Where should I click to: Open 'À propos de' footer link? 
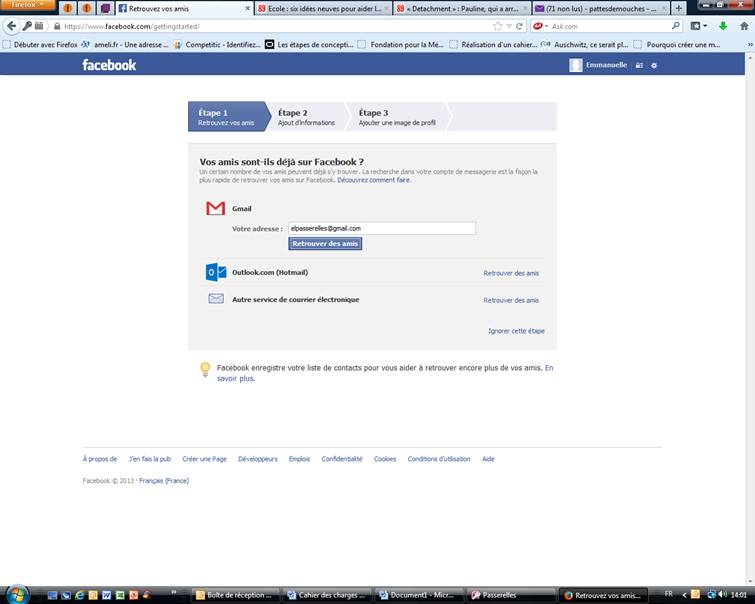(x=100, y=459)
